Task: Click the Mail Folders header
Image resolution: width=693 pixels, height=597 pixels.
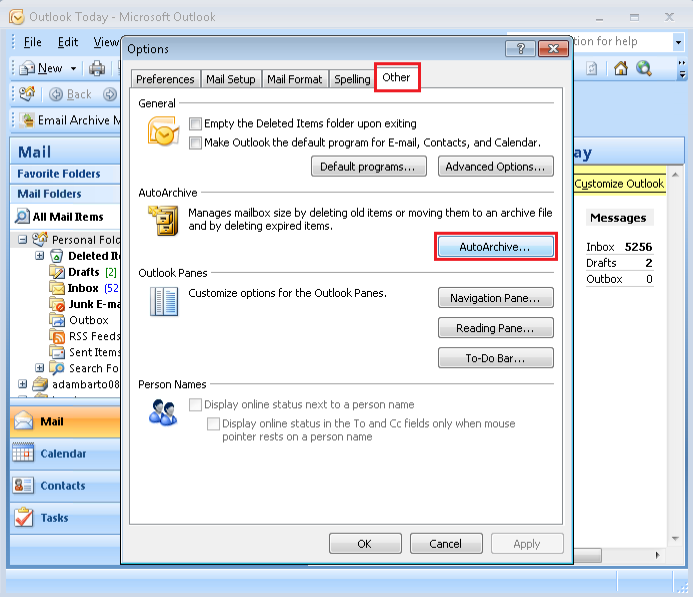Action: pyautogui.click(x=65, y=194)
